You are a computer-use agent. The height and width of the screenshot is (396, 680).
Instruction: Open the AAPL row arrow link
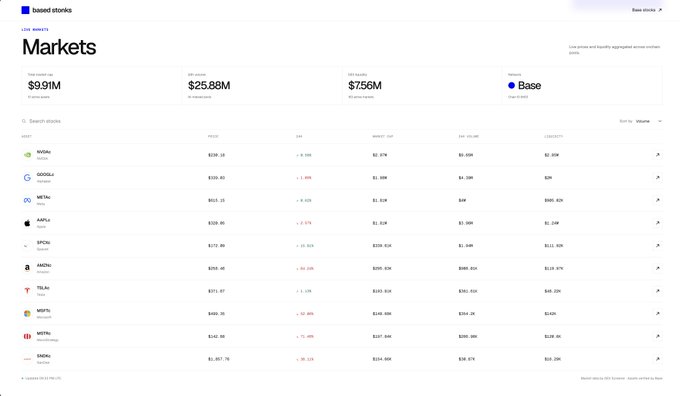(657, 223)
